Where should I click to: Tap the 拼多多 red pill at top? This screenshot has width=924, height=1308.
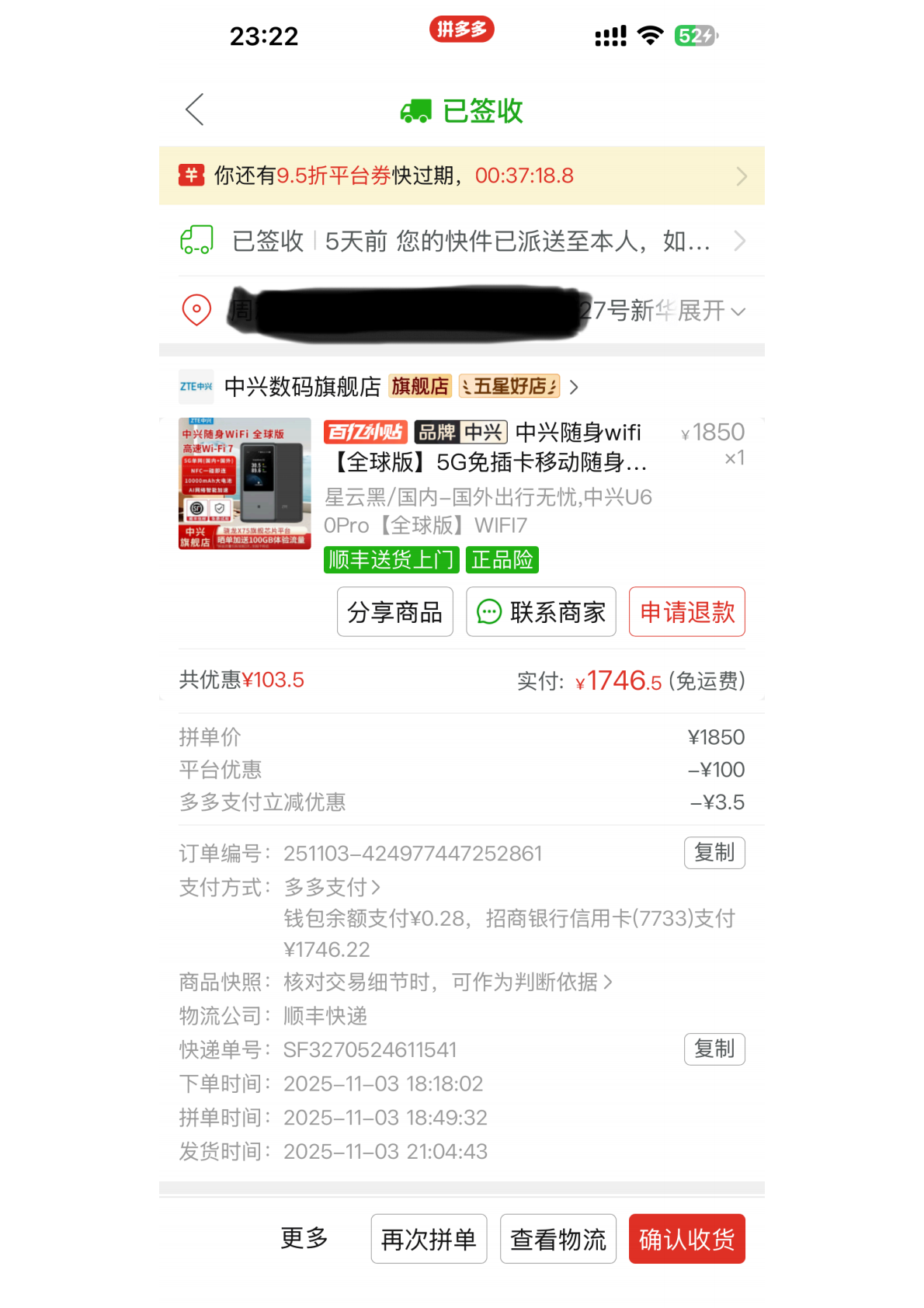[462, 30]
